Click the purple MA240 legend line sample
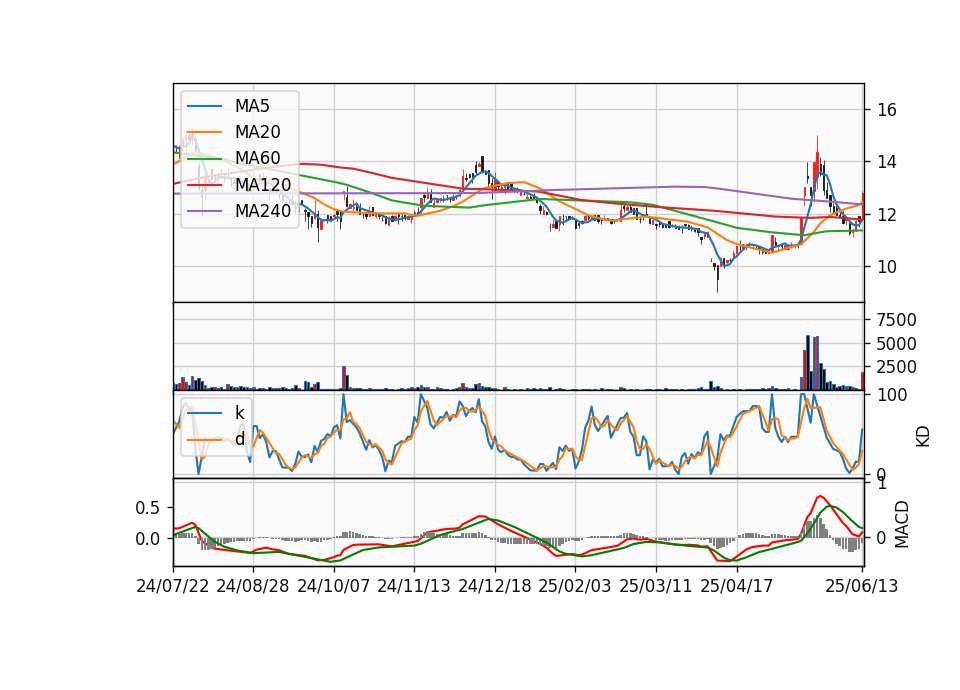 (x=204, y=211)
